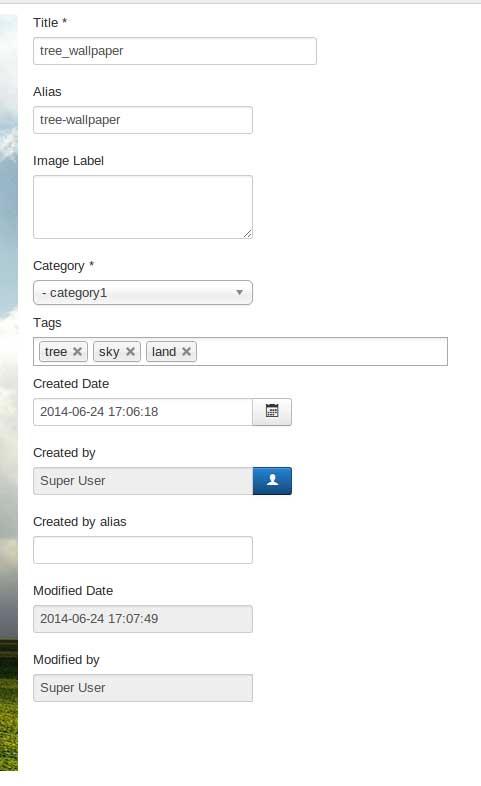481x786 pixels.
Task: Click the Created Date text field
Action: click(143, 412)
